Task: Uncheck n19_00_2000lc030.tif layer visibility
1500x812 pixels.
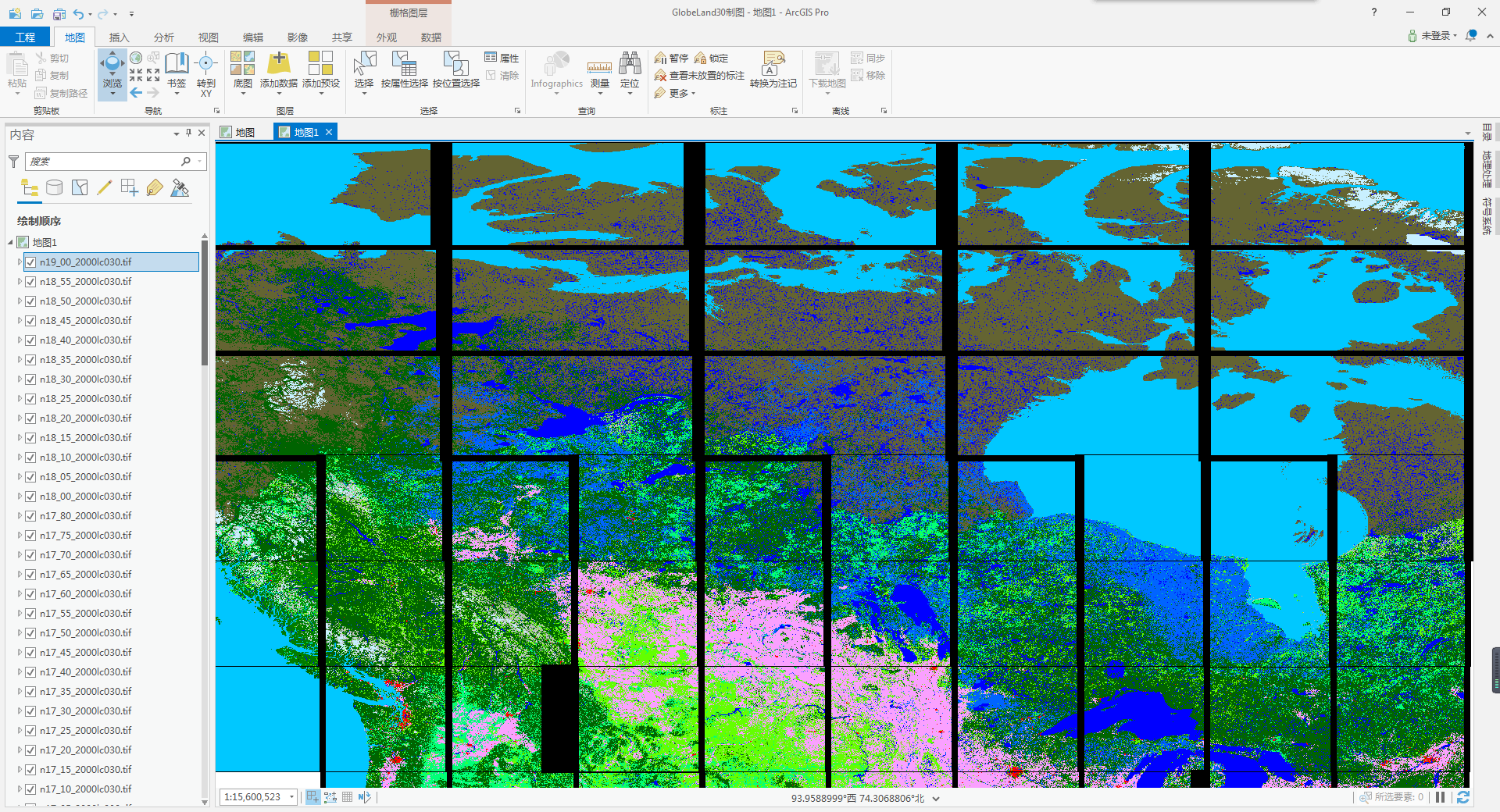Action: click(30, 262)
